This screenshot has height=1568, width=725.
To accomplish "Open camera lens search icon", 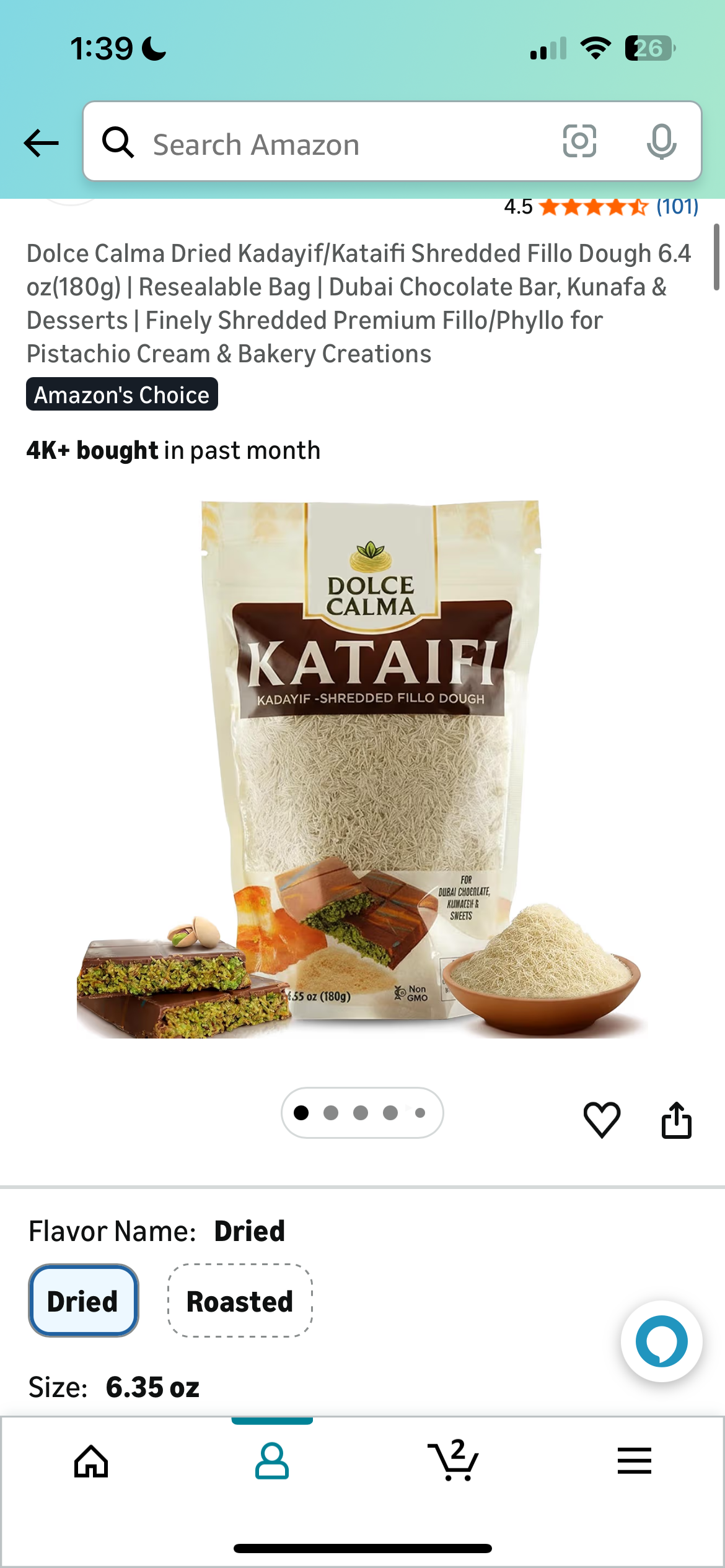I will point(579,141).
